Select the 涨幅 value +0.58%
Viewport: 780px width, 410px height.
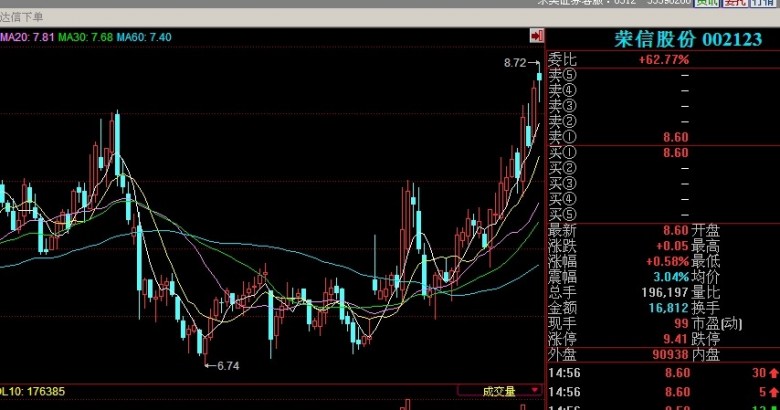pos(668,261)
